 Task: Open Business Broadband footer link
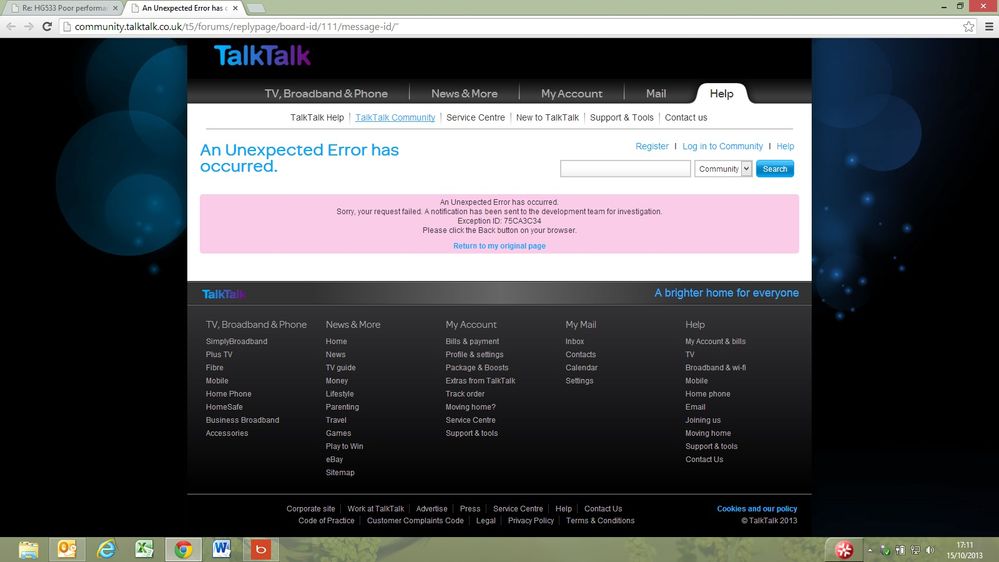point(242,420)
